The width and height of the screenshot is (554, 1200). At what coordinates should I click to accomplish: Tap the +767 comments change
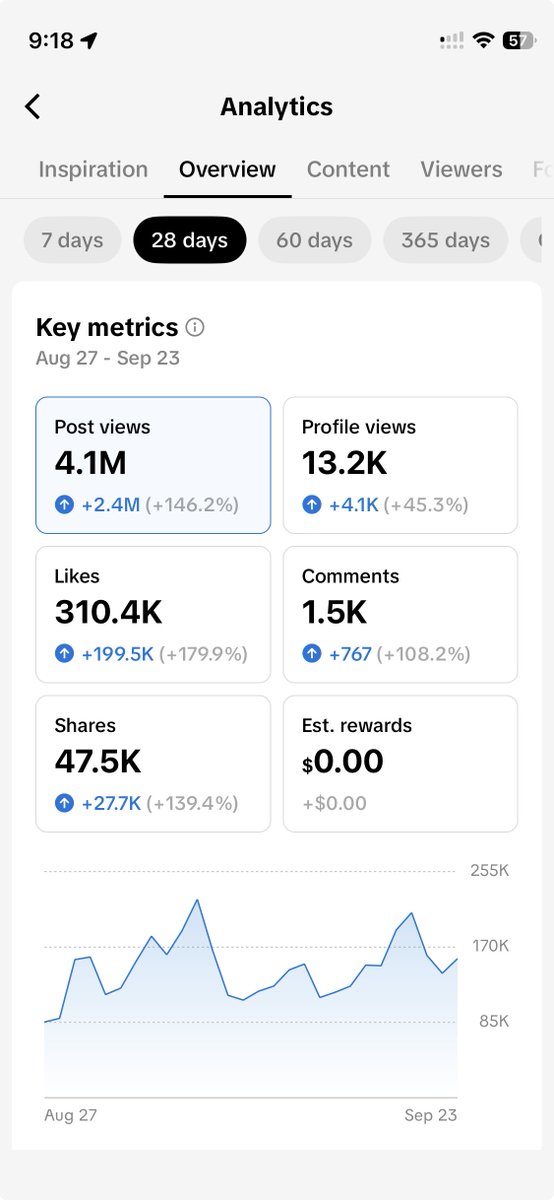(x=350, y=654)
